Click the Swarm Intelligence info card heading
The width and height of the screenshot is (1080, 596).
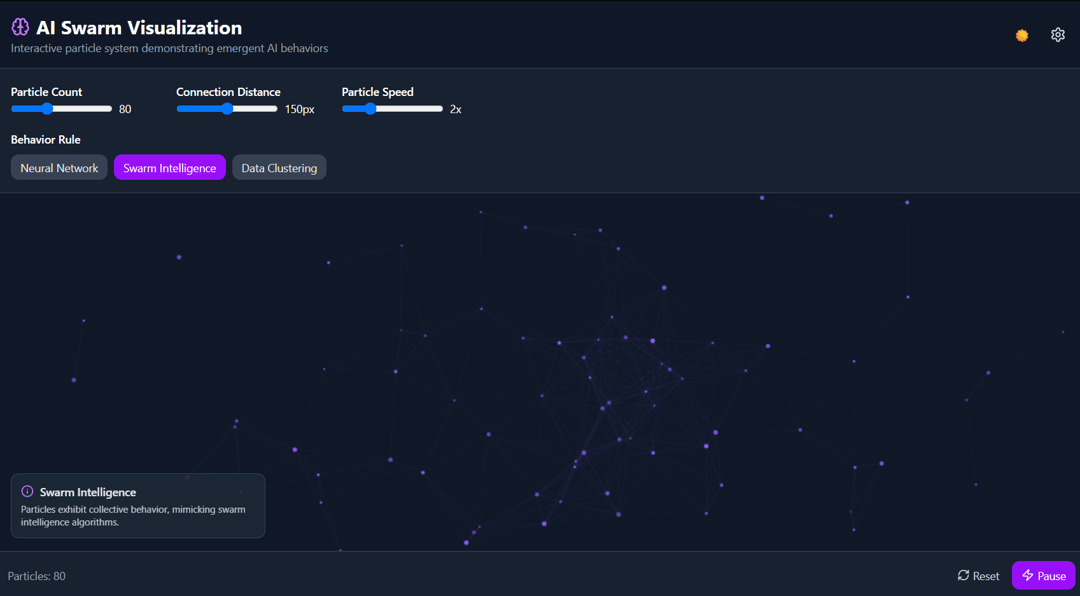[x=87, y=492]
